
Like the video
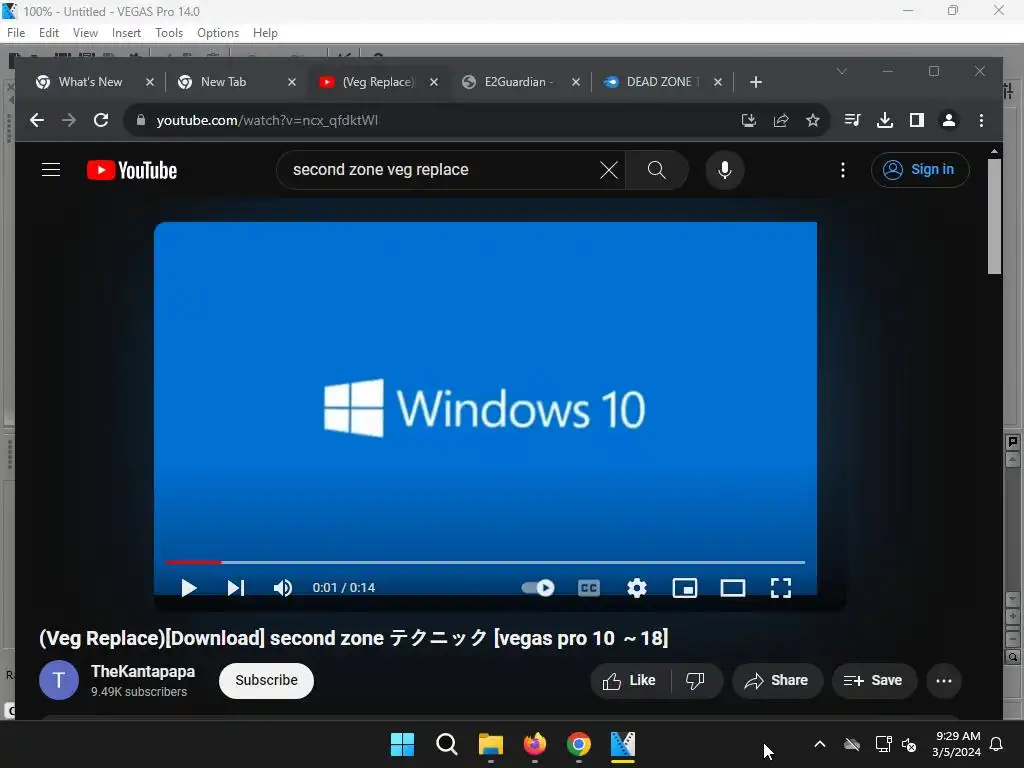point(630,680)
